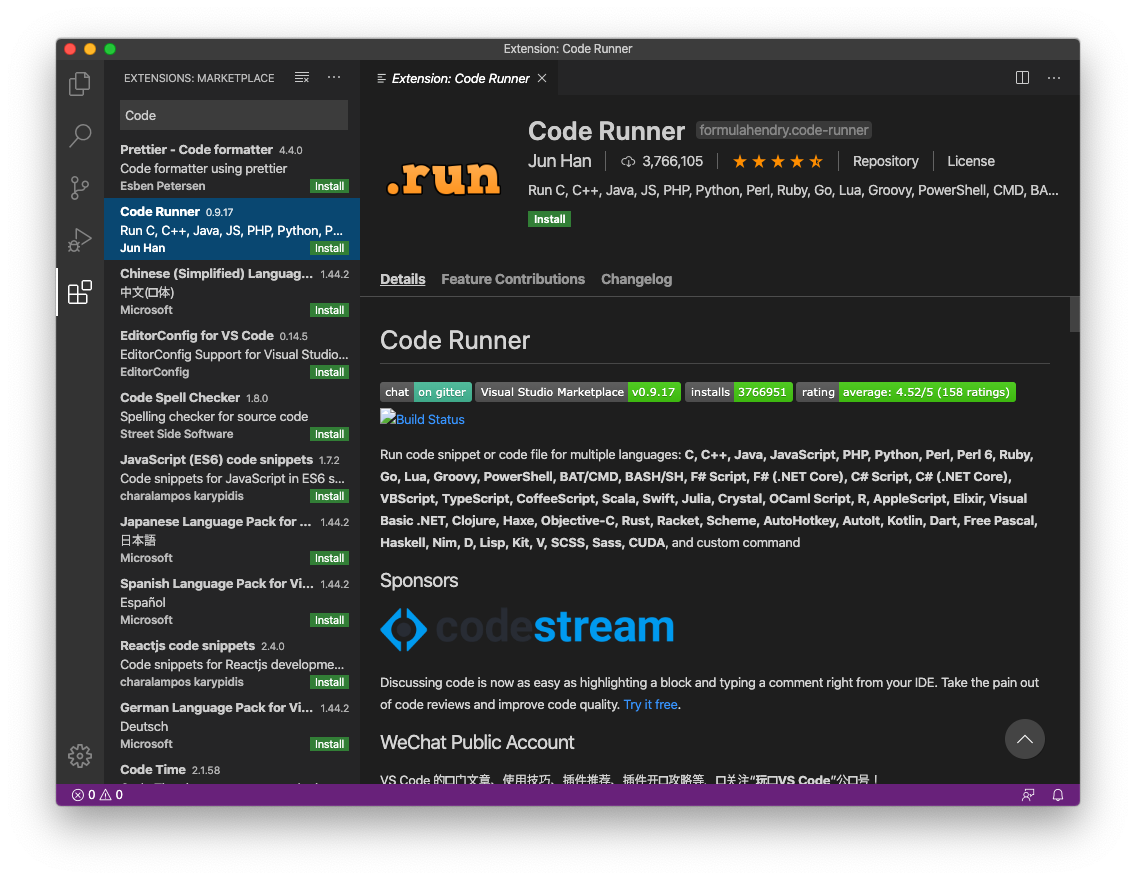Image resolution: width=1136 pixels, height=880 pixels.
Task: Split the editor to the right
Action: tap(1022, 77)
